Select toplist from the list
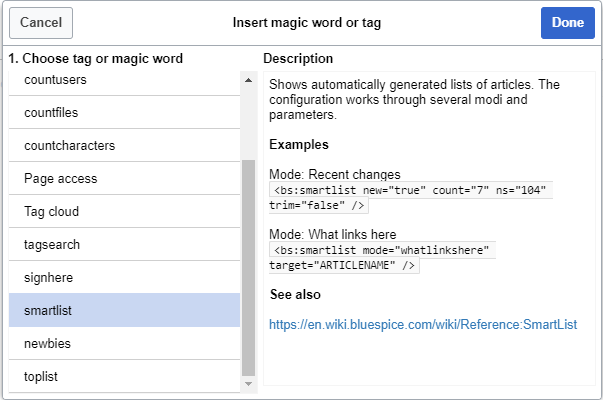 coord(124,377)
